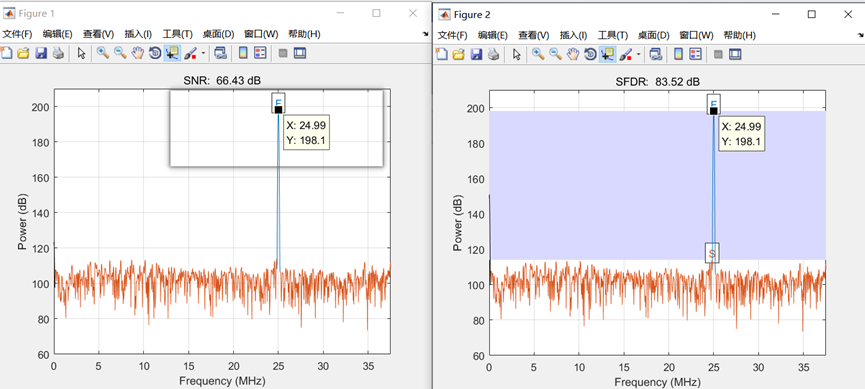Toggle the Data Cursor tool in Figure 2
The width and height of the screenshot is (865, 389).
click(607, 54)
